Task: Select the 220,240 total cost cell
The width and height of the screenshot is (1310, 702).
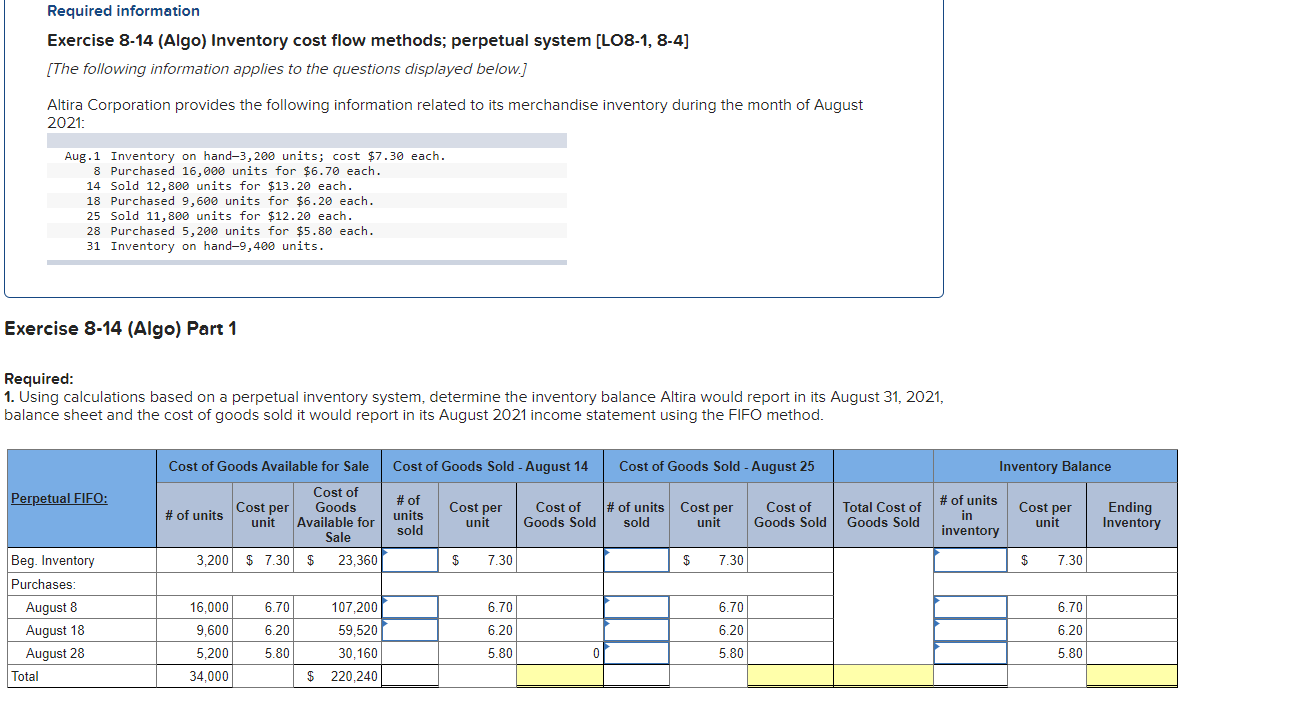Action: [x=338, y=676]
